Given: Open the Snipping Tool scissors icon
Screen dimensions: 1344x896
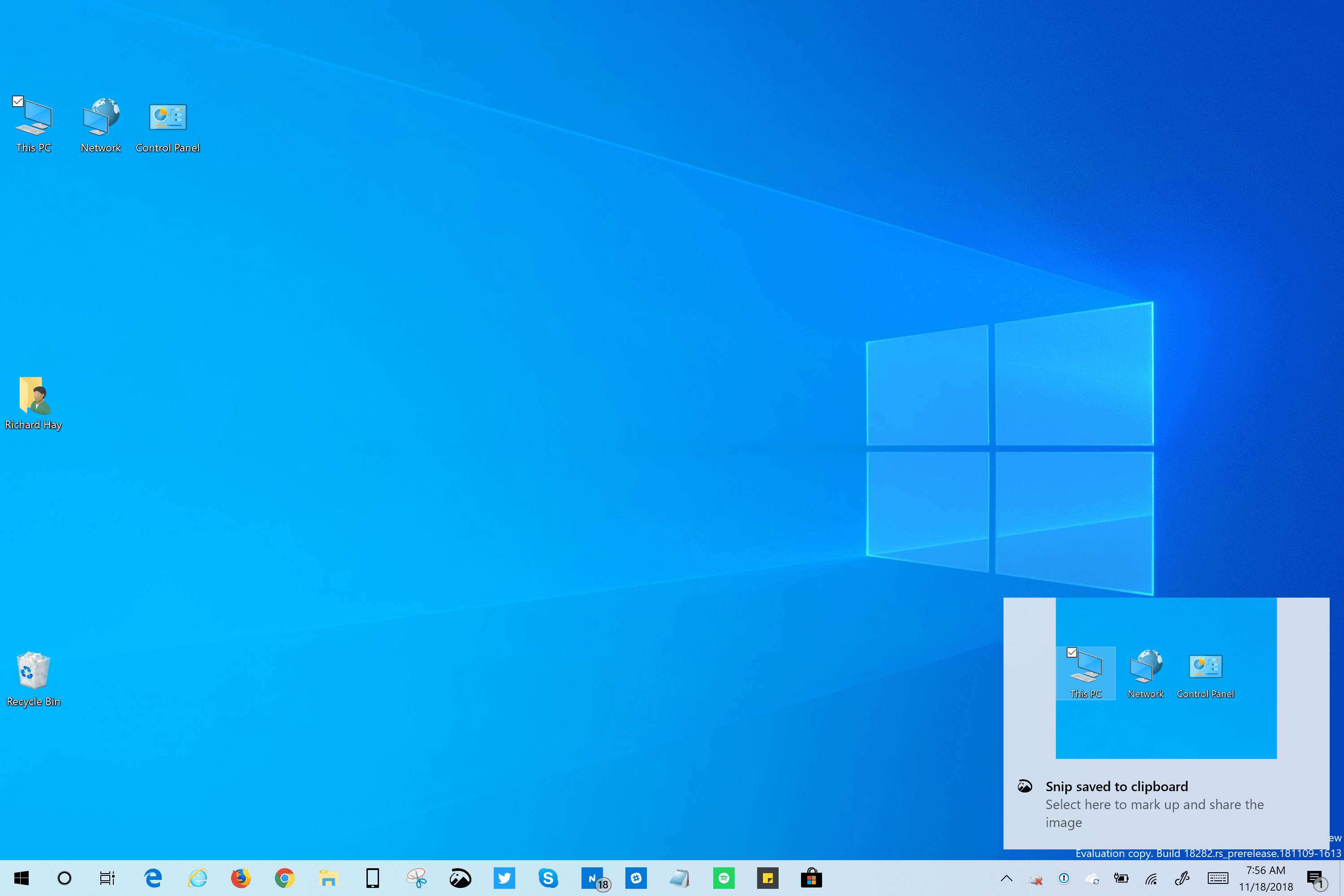Looking at the screenshot, I should (x=417, y=878).
